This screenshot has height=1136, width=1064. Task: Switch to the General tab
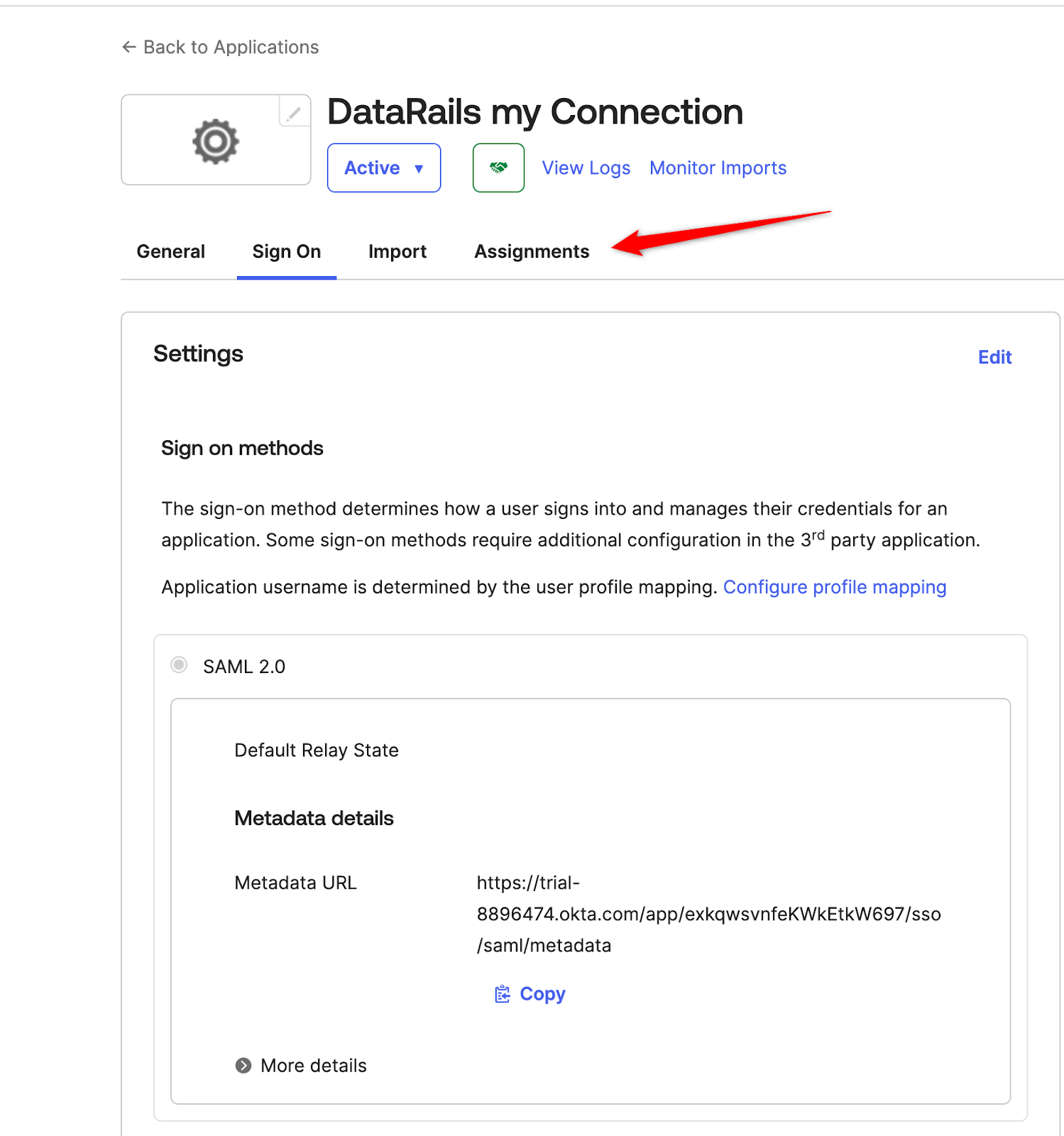click(171, 251)
